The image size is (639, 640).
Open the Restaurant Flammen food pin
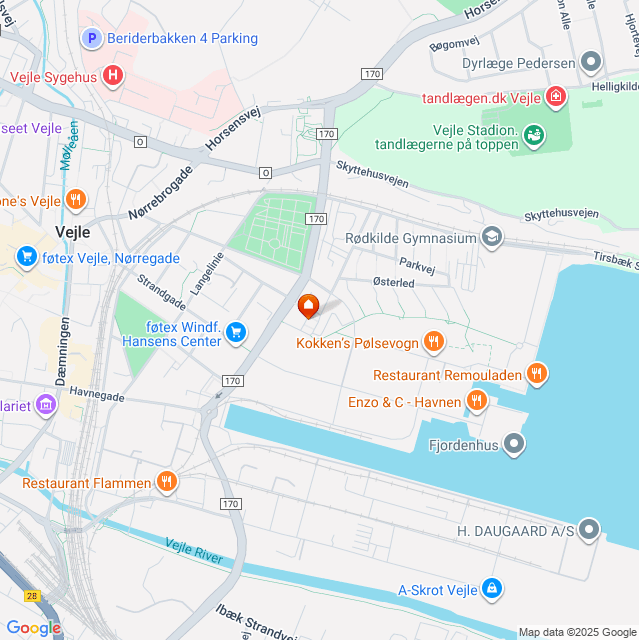coord(167,482)
